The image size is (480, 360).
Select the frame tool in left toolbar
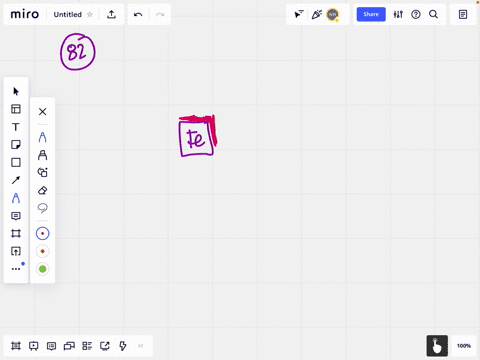[16, 233]
